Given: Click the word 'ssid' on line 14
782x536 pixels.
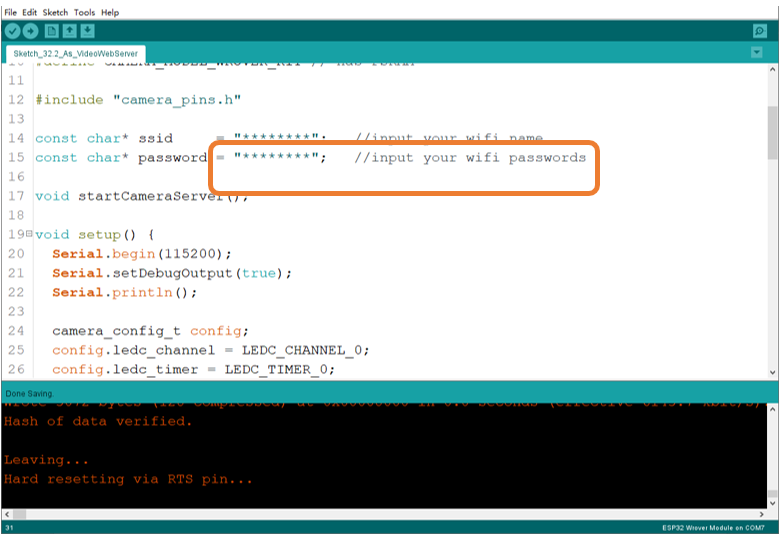Looking at the screenshot, I should click(156, 138).
